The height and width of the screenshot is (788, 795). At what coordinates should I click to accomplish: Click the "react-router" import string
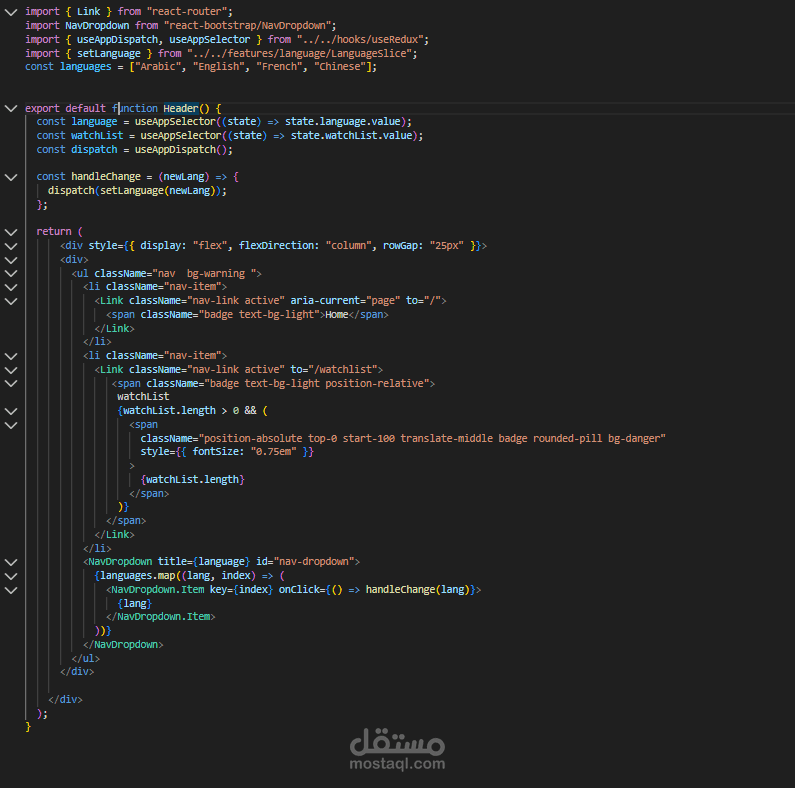point(186,11)
